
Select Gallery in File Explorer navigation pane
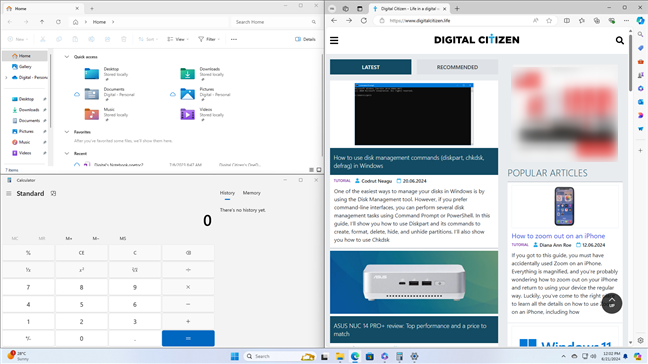pos(25,67)
